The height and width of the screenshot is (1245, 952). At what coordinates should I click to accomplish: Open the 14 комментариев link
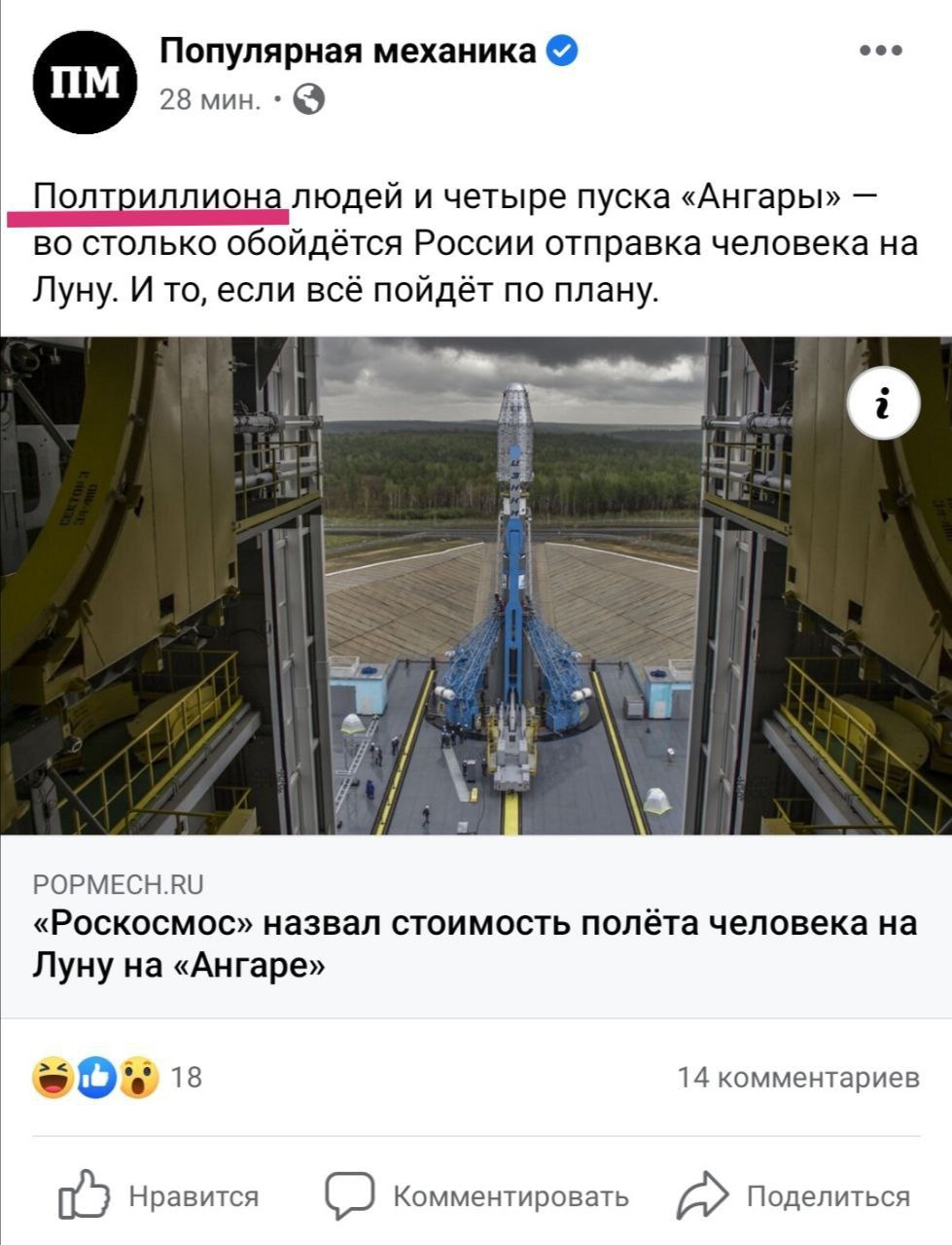click(x=798, y=1078)
